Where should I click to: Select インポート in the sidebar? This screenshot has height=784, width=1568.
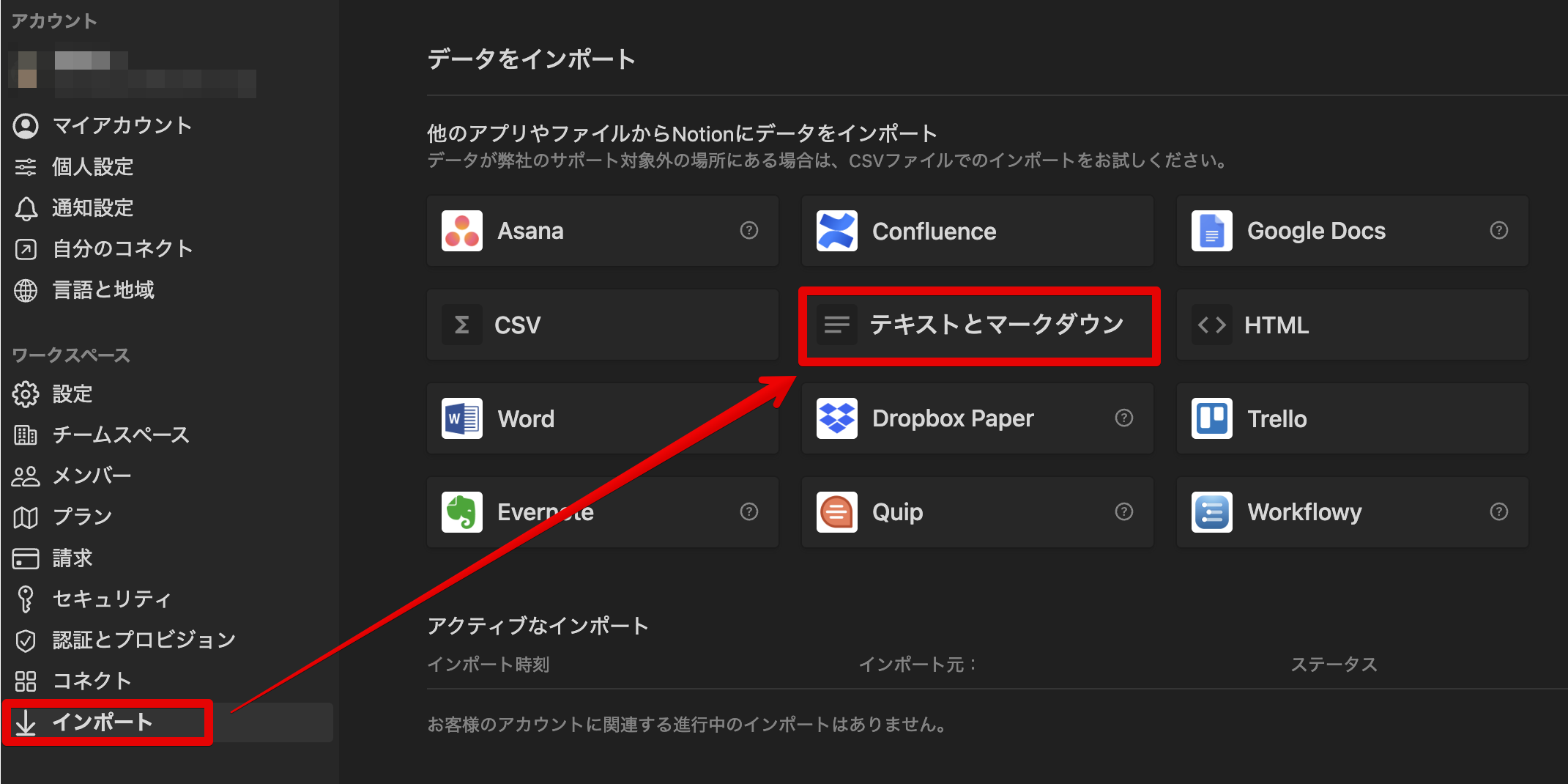103,722
